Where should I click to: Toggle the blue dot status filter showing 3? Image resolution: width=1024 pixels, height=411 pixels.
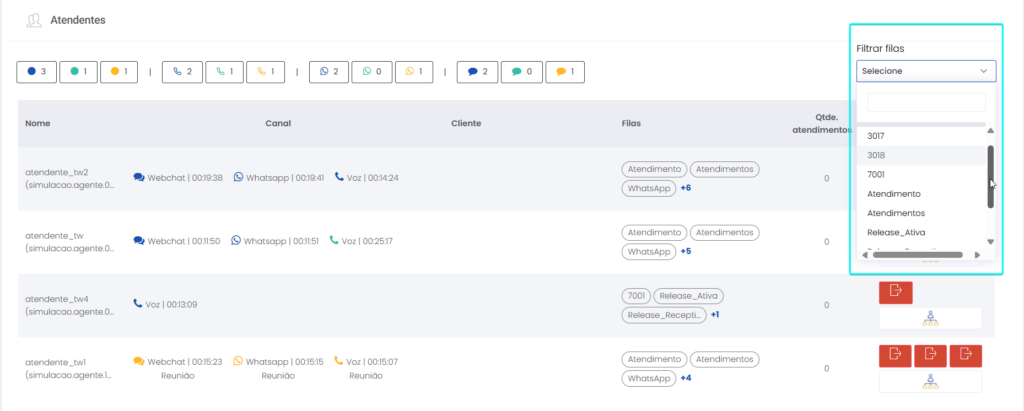pos(36,72)
